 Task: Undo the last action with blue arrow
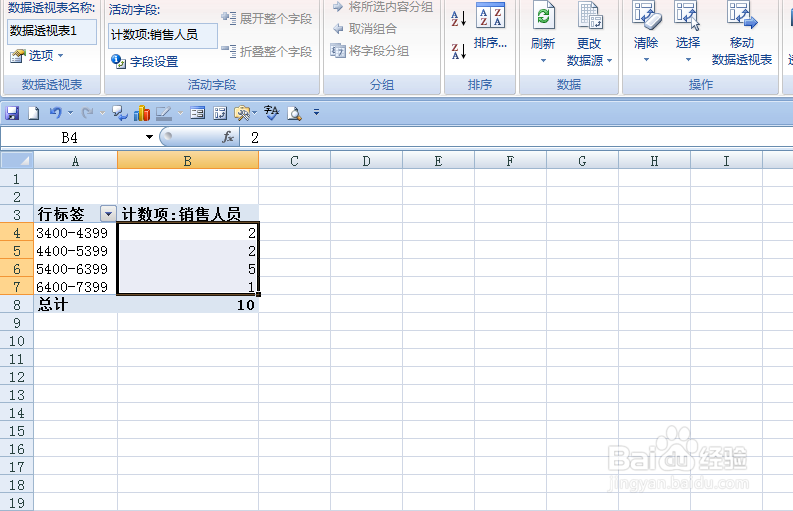point(56,112)
